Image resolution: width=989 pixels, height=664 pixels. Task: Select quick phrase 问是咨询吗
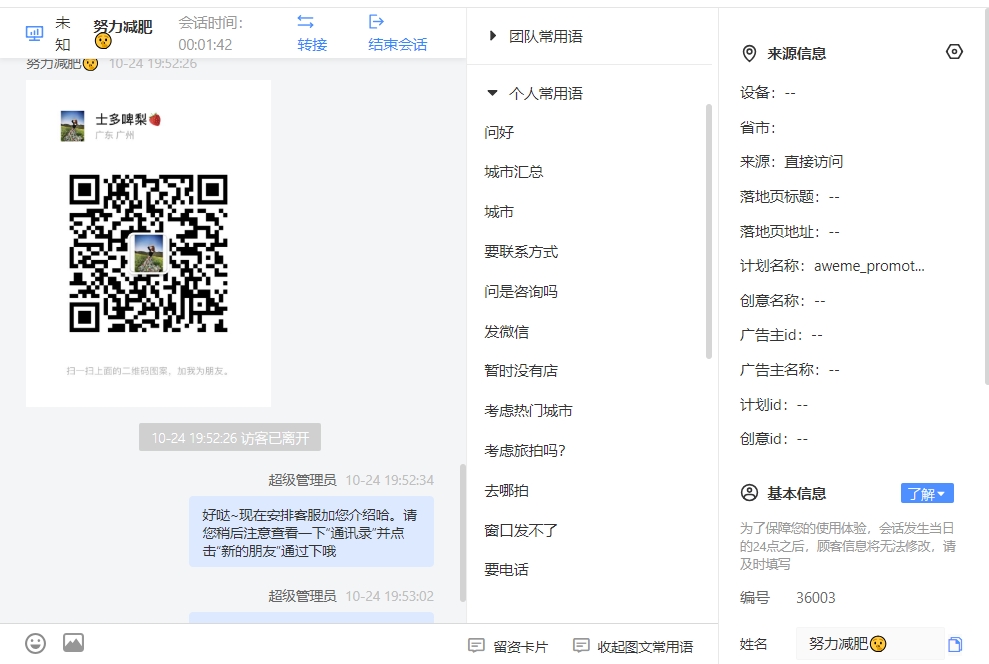[x=521, y=291]
